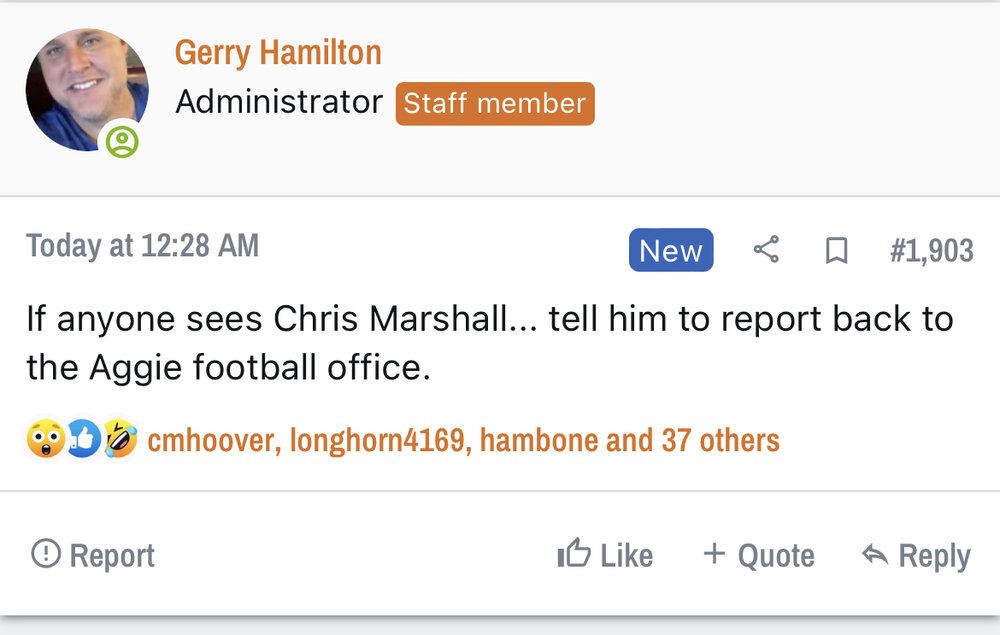Click the green online status badge
This screenshot has height=635, width=1000.
pyautogui.click(x=123, y=142)
